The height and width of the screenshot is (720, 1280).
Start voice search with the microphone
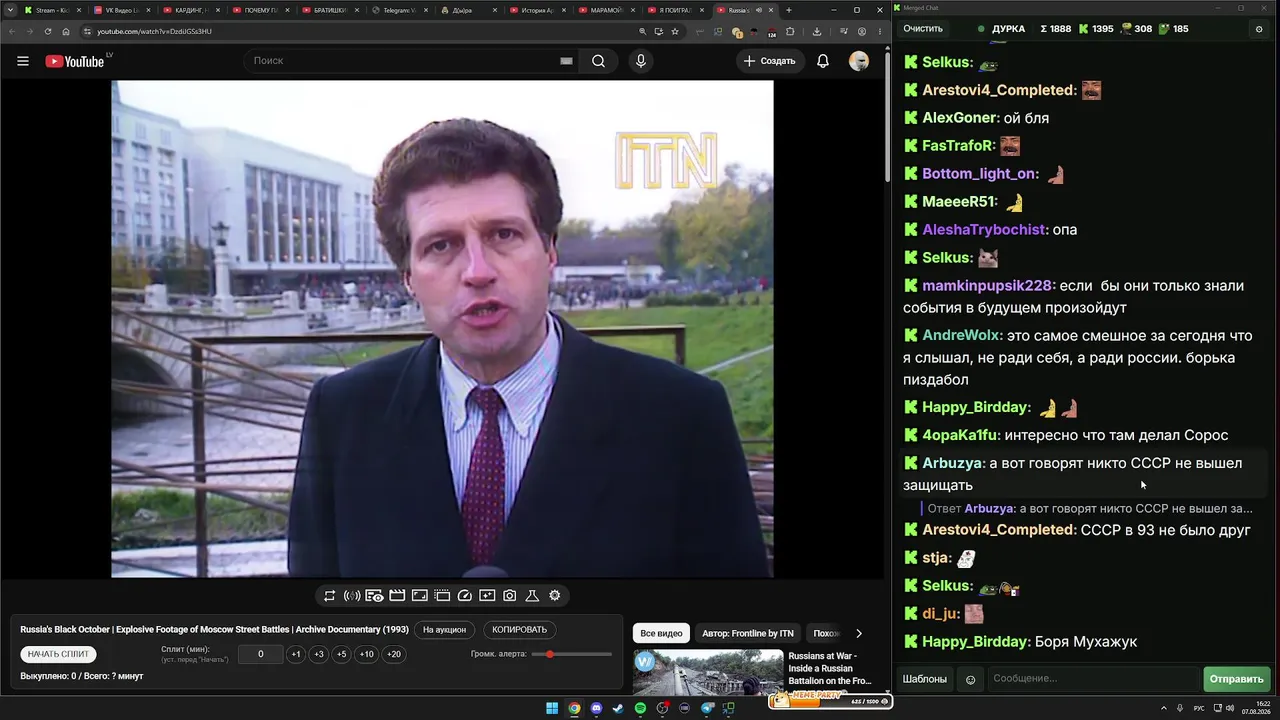coord(641,61)
